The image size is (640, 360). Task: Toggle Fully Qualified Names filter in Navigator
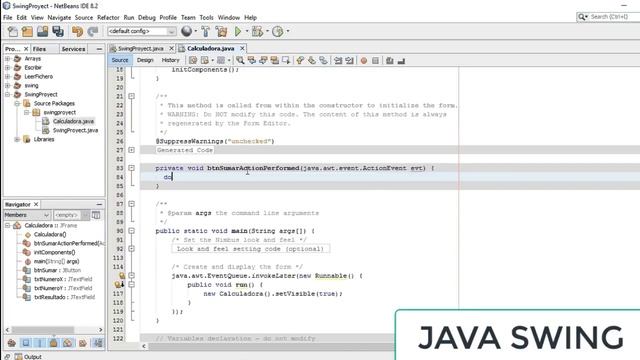[x=83, y=343]
